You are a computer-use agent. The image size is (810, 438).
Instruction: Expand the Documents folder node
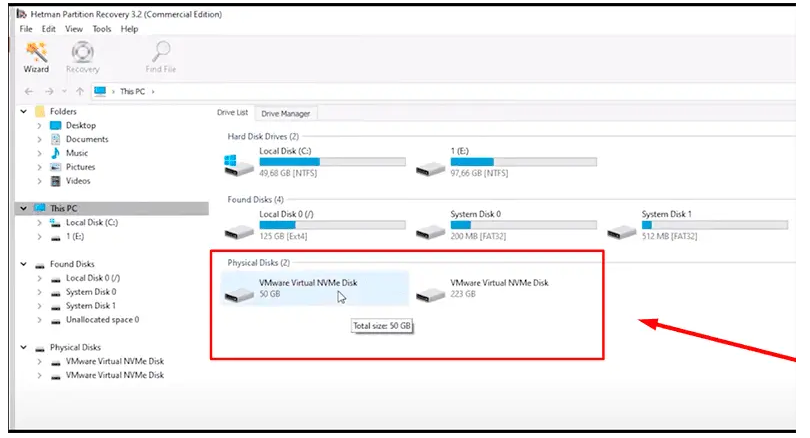(39, 139)
